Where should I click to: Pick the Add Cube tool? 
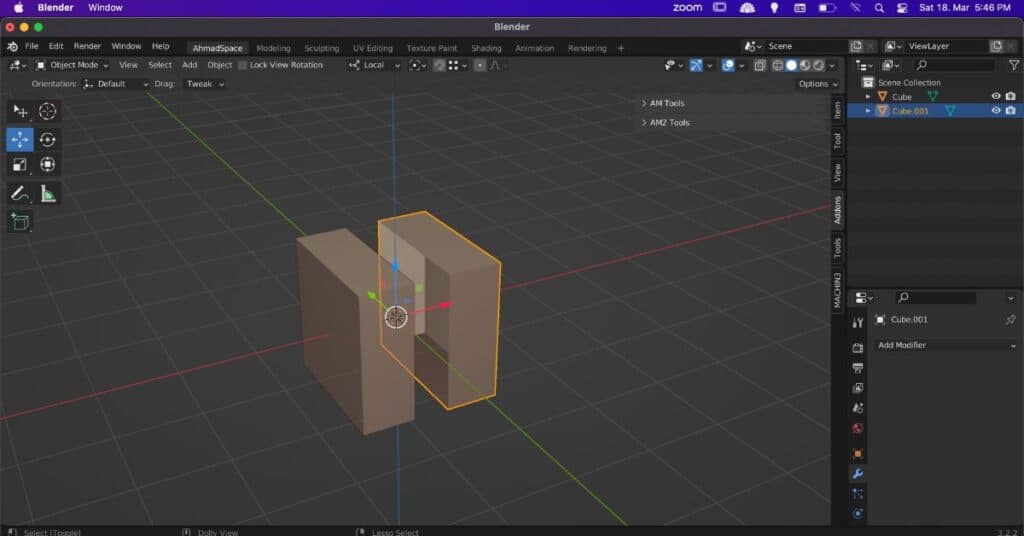tap(20, 222)
